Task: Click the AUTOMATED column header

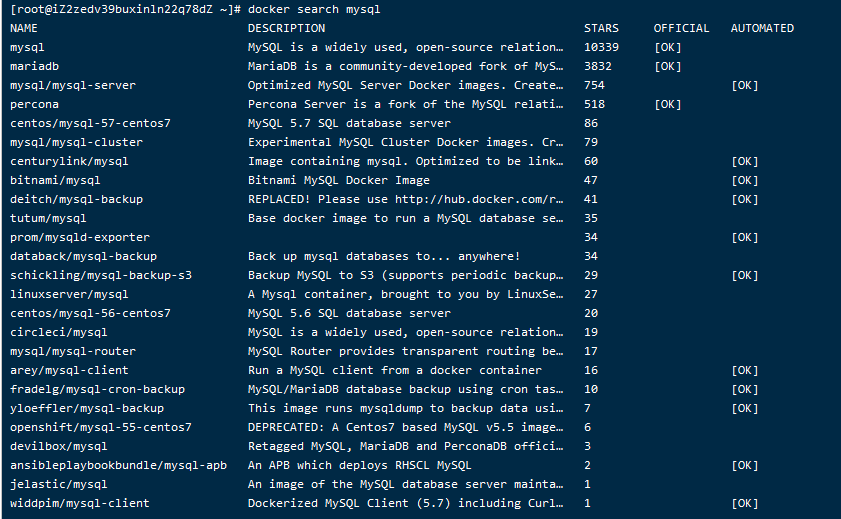Action: [762, 28]
